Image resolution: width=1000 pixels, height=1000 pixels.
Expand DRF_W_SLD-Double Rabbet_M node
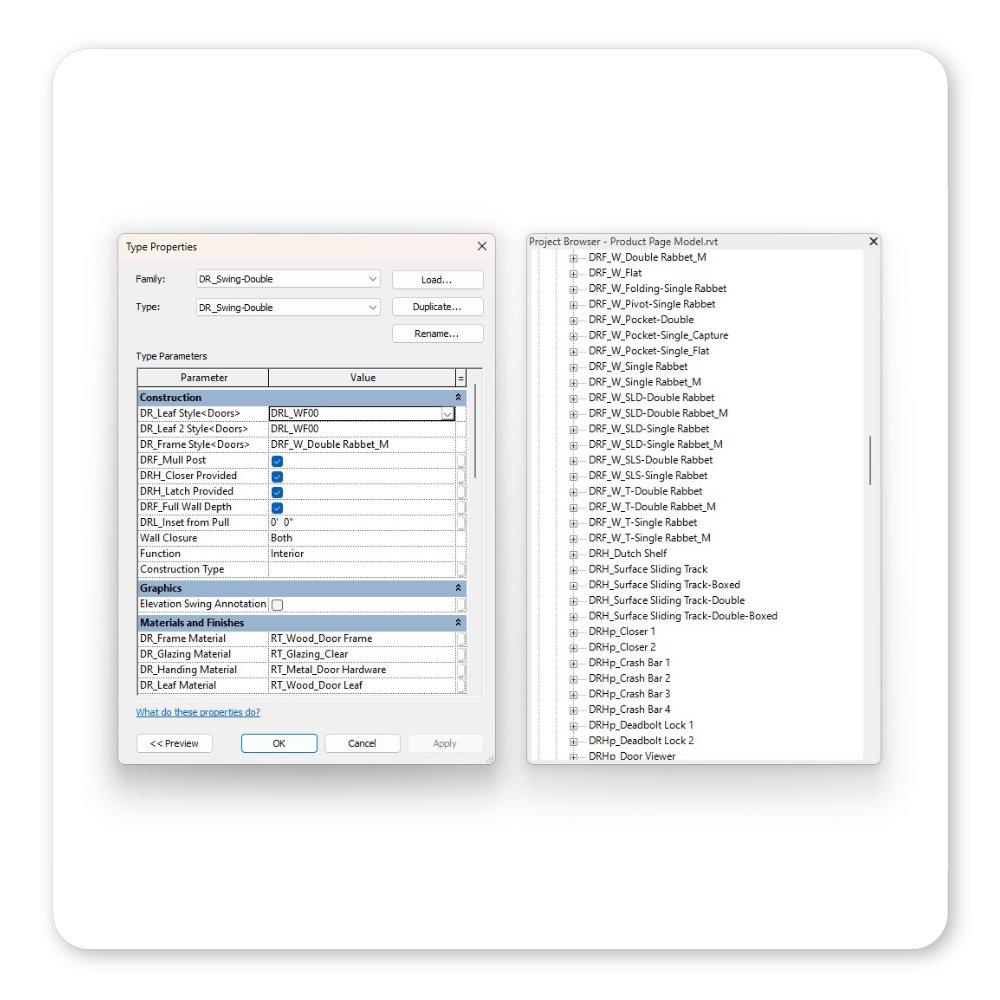tap(573, 415)
